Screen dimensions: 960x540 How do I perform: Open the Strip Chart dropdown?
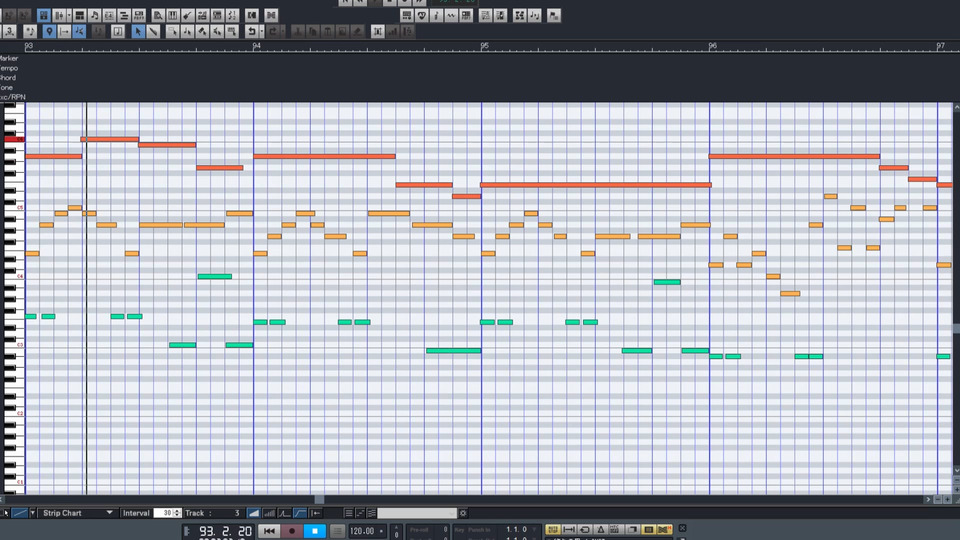tap(77, 513)
